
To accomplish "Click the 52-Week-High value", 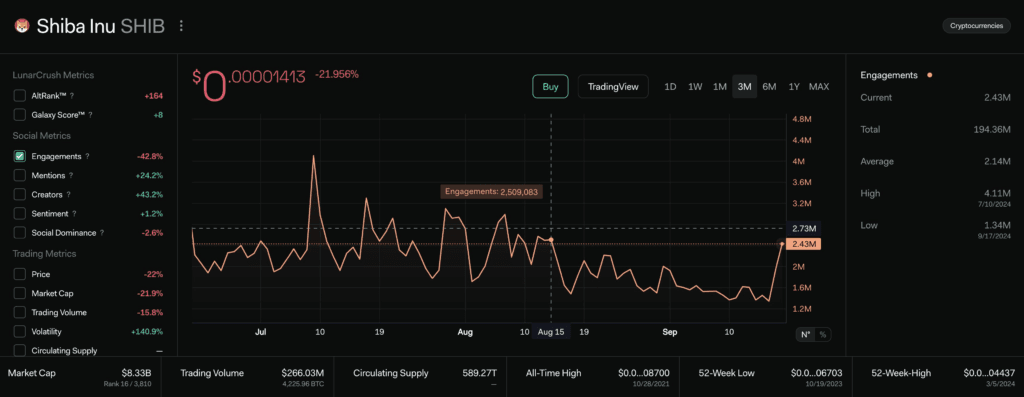I will tap(989, 373).
